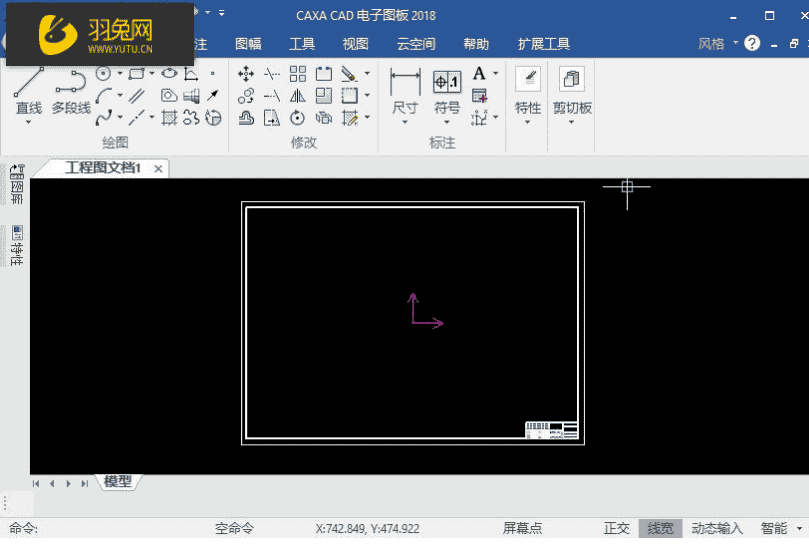Click the copy objects tool
Viewport: 809px width, 556px height.
coord(246,96)
